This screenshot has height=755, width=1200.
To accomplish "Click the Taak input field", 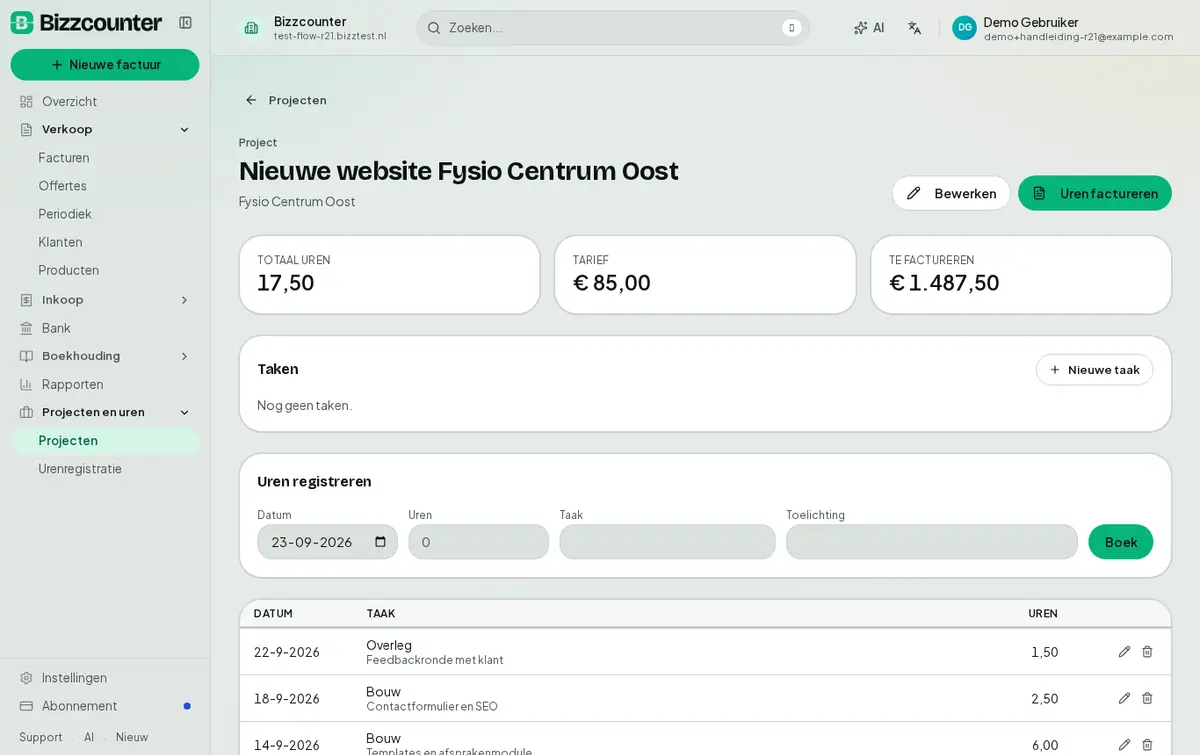I will point(667,542).
